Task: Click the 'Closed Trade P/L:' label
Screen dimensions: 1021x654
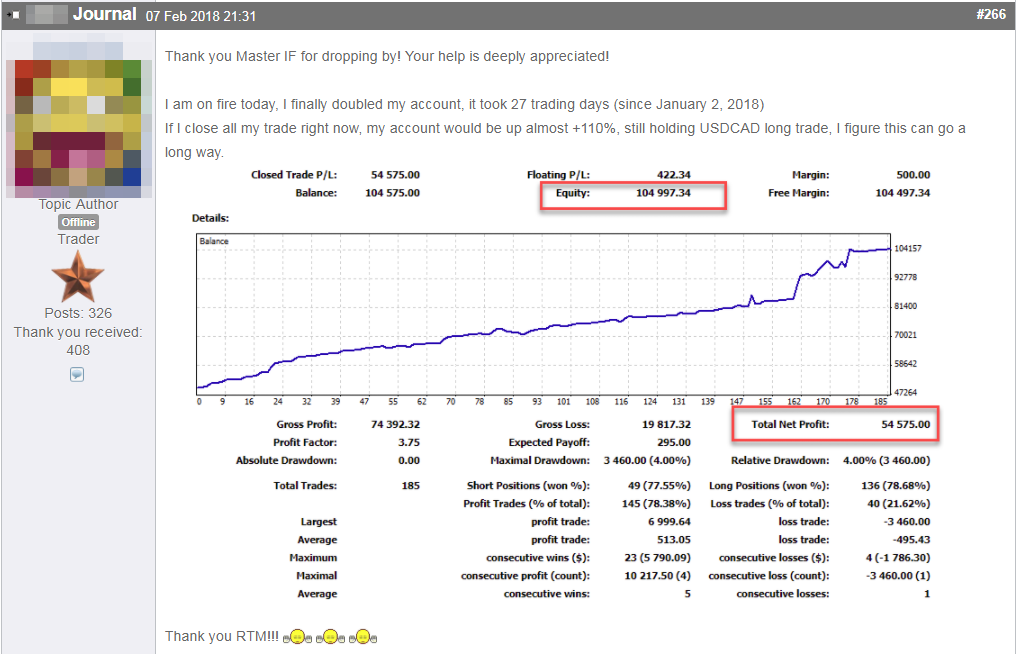Action: click(294, 175)
